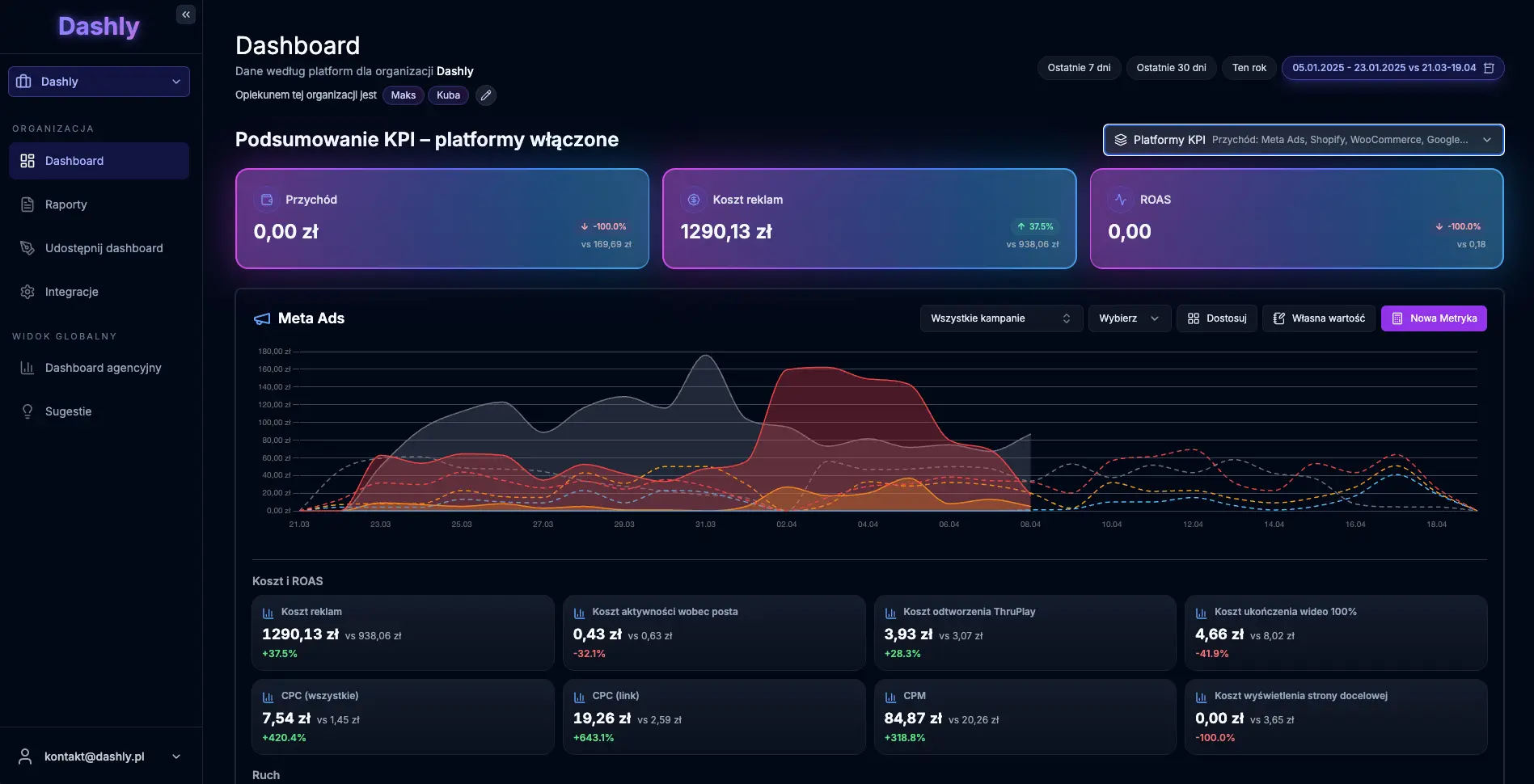Open Dashboard agencyjny from sidebar
Viewport: 1534px width, 784px height.
(103, 368)
